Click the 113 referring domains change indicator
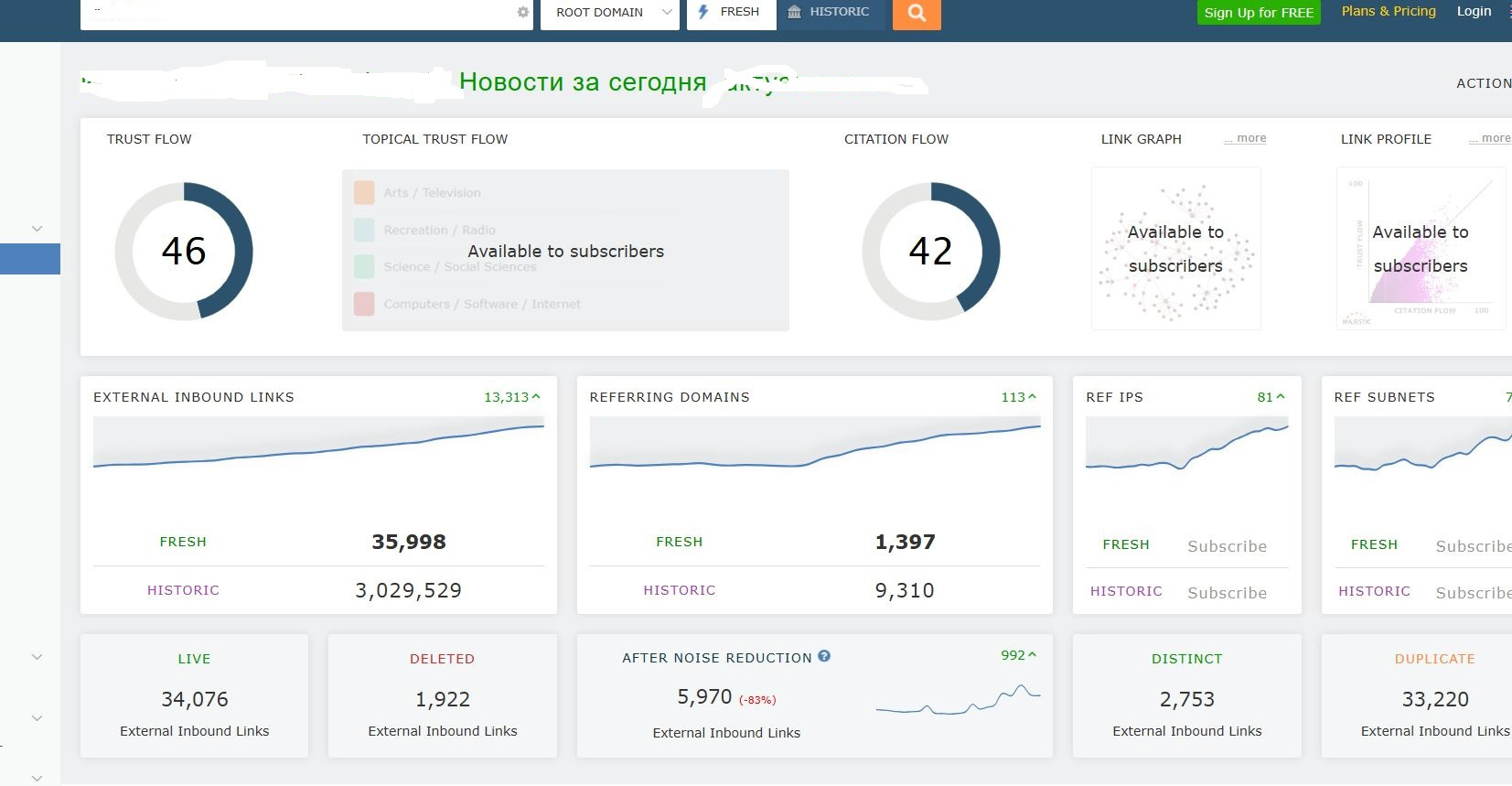 tap(1019, 397)
